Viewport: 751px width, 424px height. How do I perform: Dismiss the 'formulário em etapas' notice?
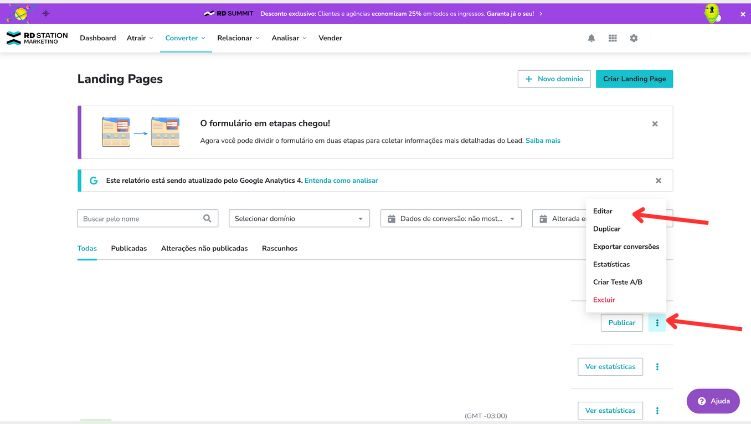pyautogui.click(x=655, y=124)
